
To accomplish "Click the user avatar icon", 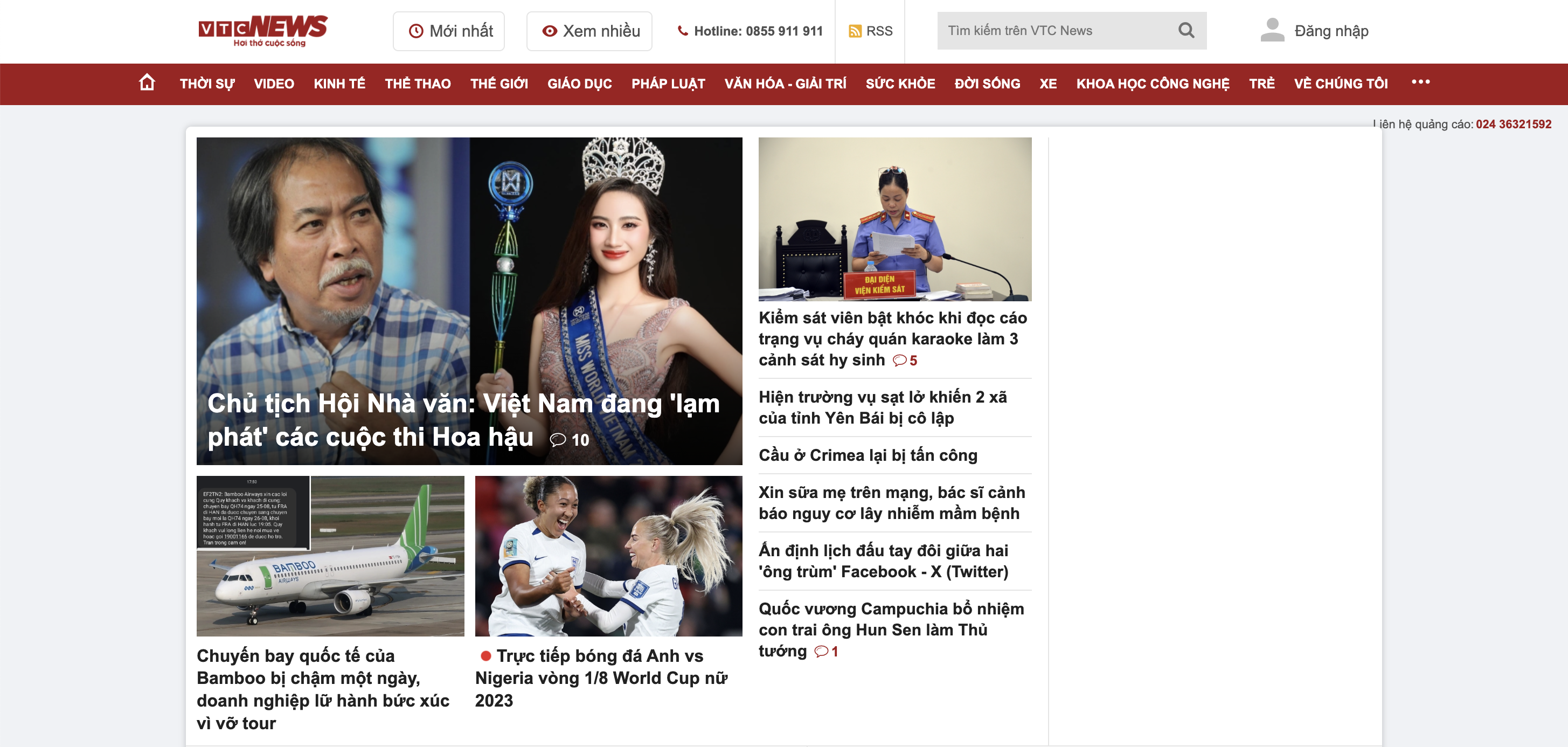I will coord(1272,30).
